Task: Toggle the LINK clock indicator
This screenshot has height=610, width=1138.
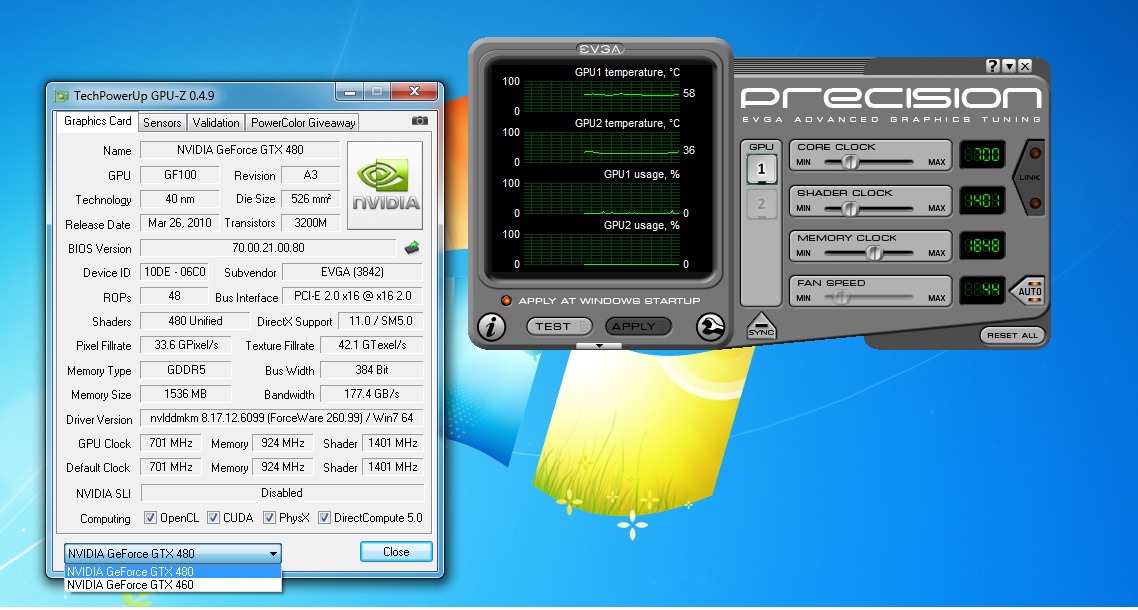Action: click(x=1030, y=177)
